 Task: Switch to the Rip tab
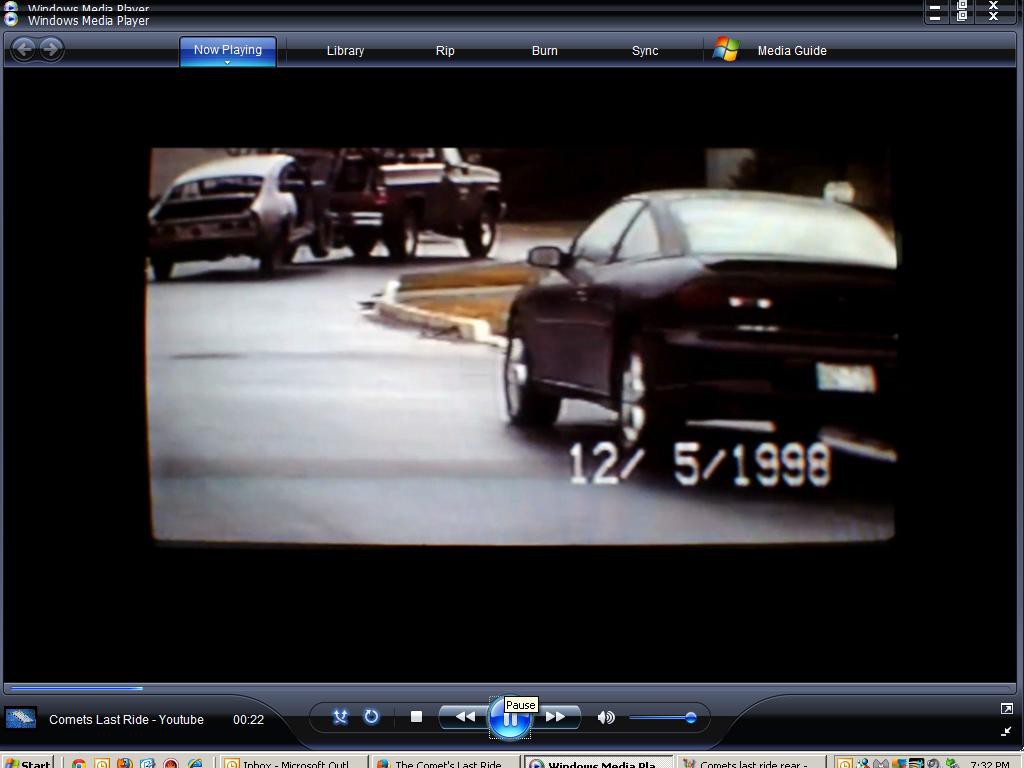pos(445,51)
